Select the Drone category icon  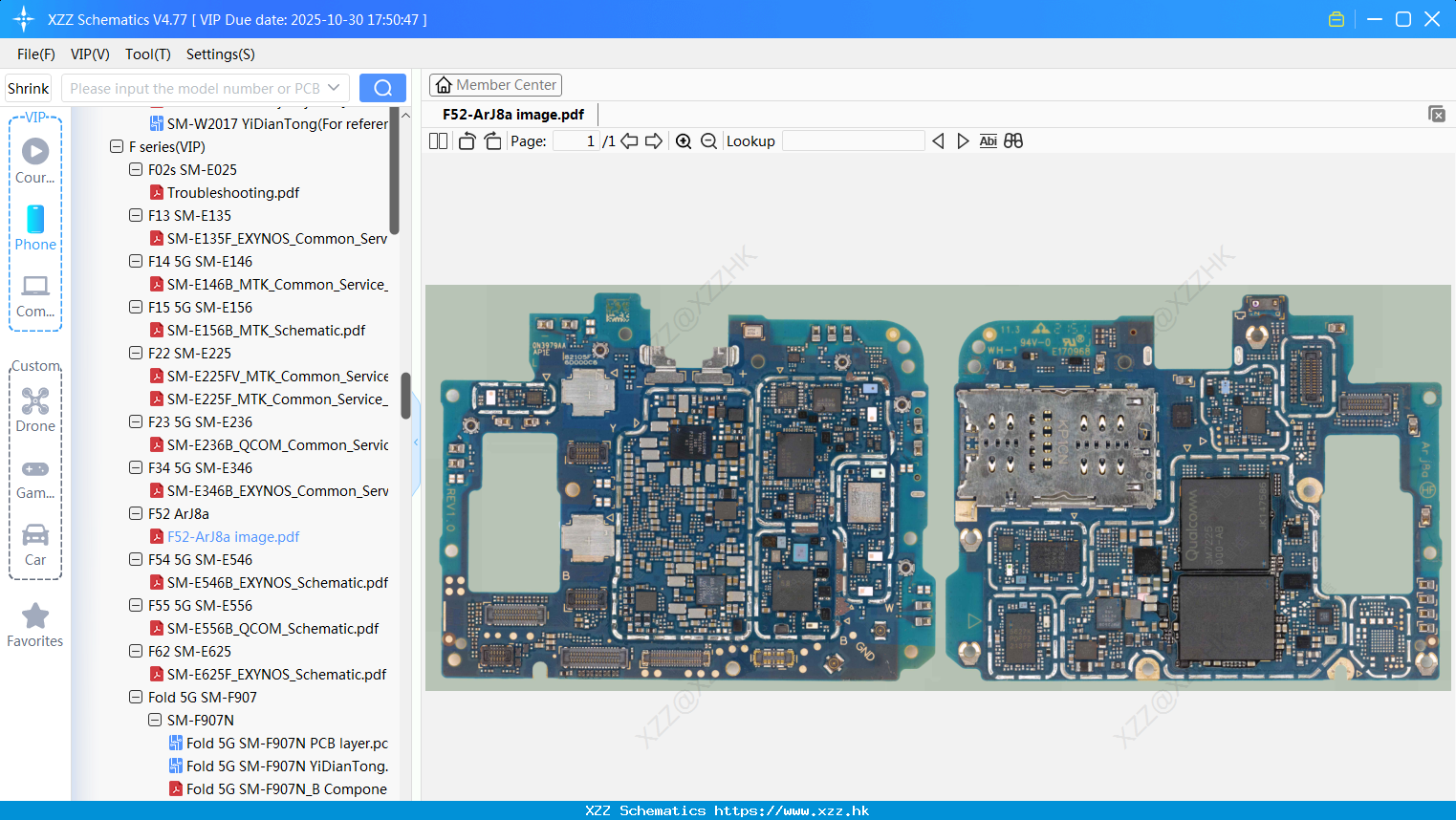tap(35, 410)
